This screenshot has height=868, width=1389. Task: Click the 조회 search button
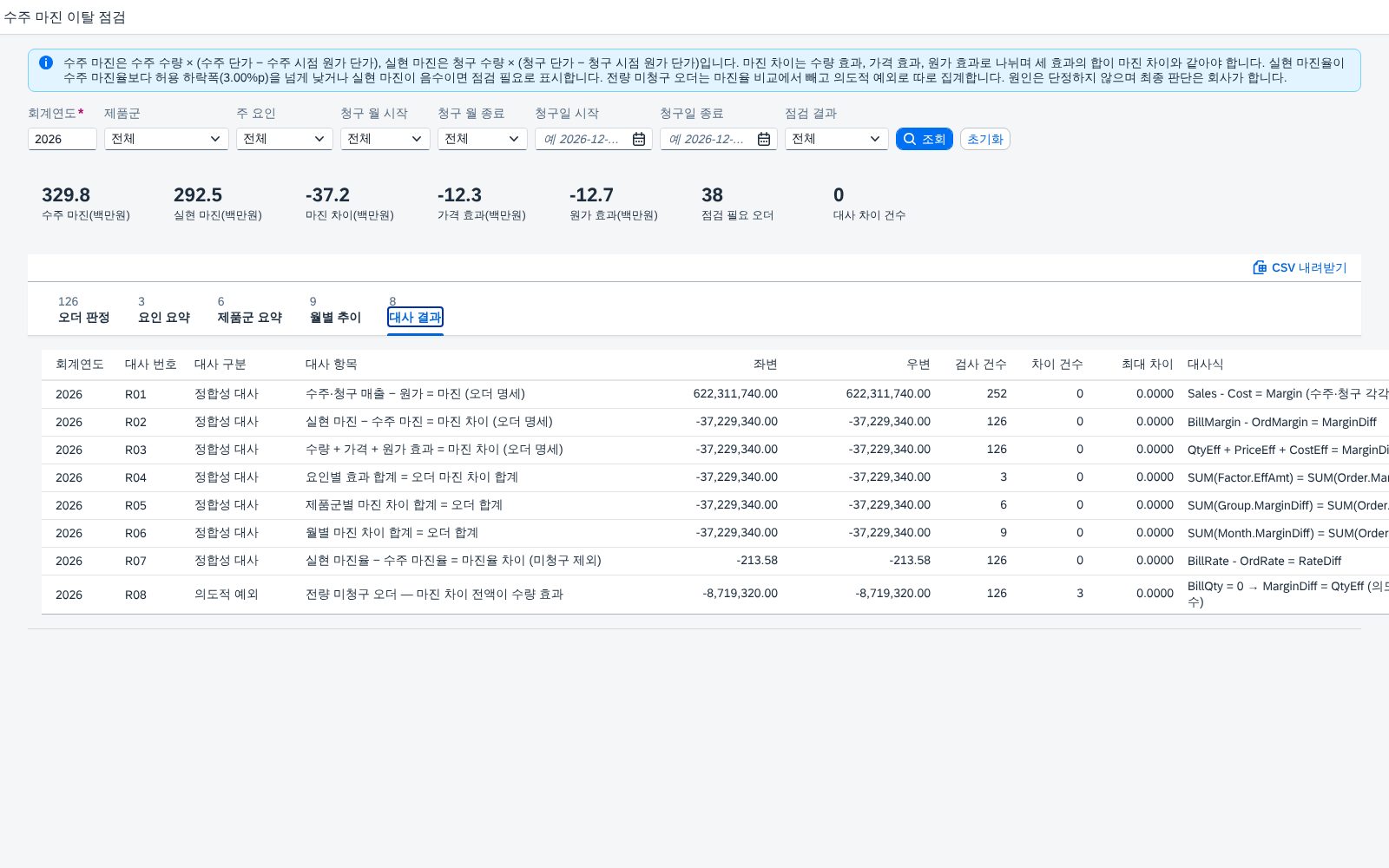(x=925, y=139)
